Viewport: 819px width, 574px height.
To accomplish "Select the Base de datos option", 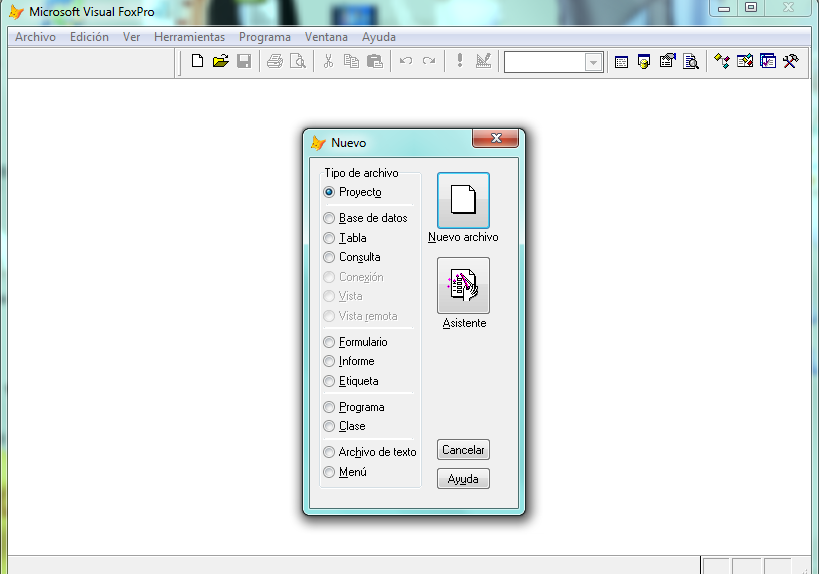I will 329,218.
